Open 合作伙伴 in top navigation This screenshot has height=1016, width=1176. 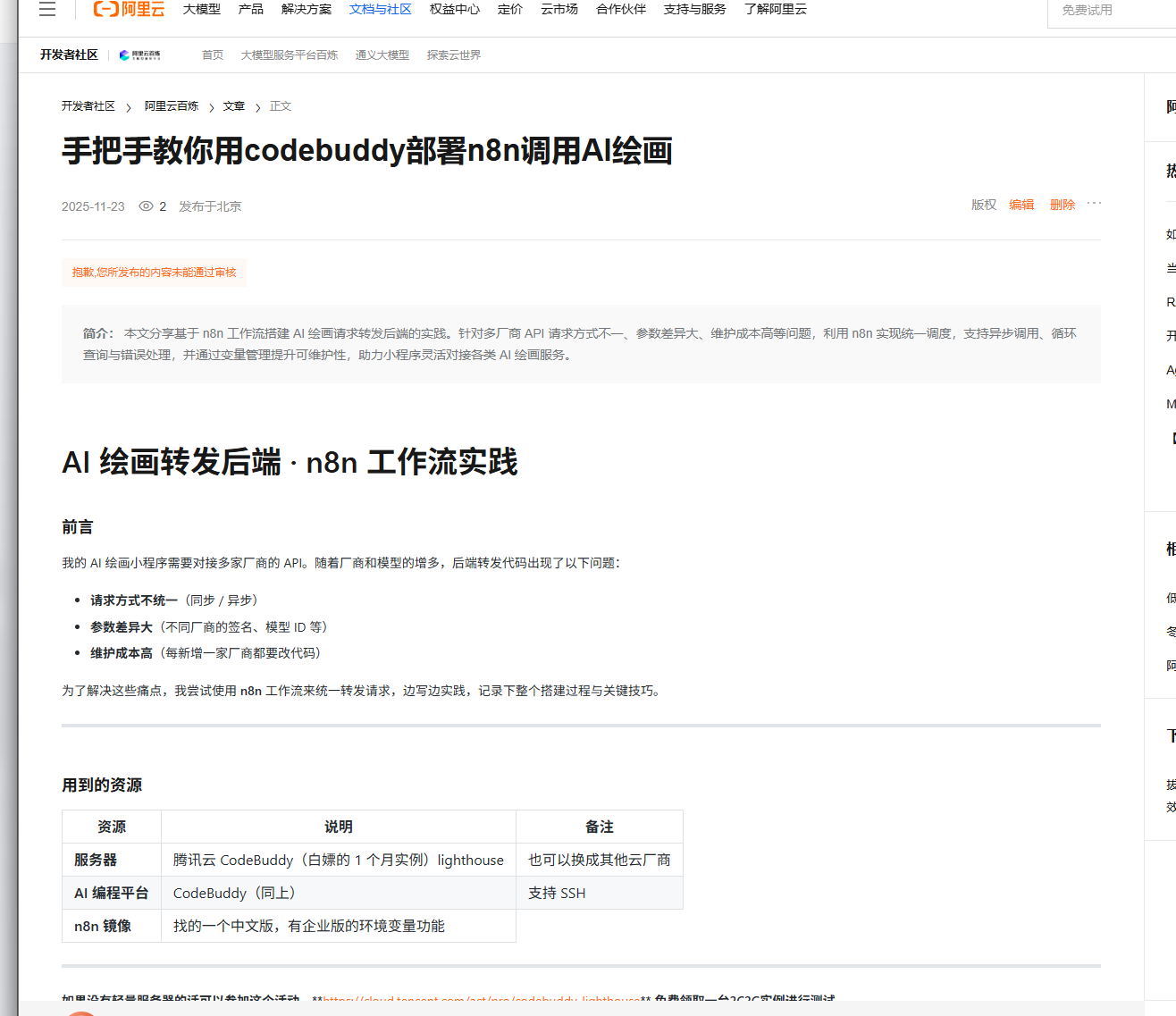point(621,10)
